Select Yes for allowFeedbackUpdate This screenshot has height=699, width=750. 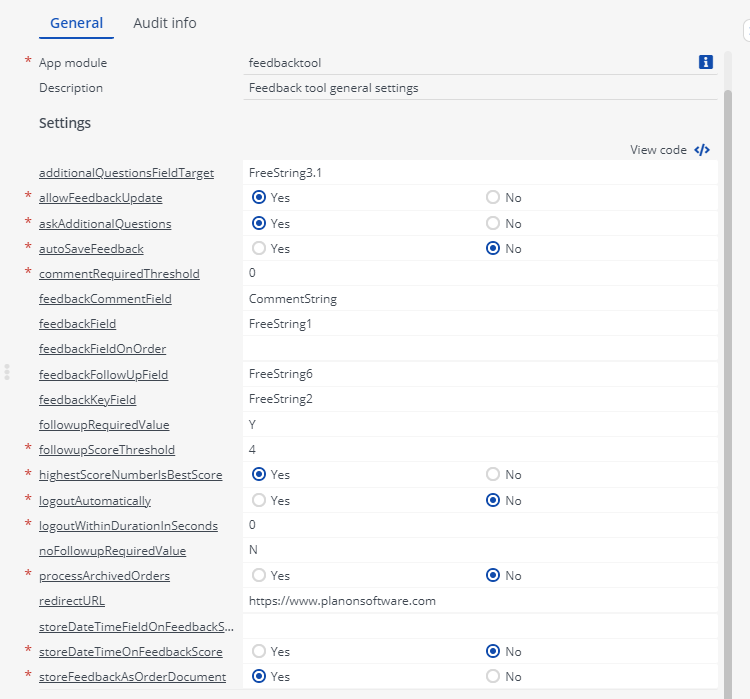pos(259,197)
